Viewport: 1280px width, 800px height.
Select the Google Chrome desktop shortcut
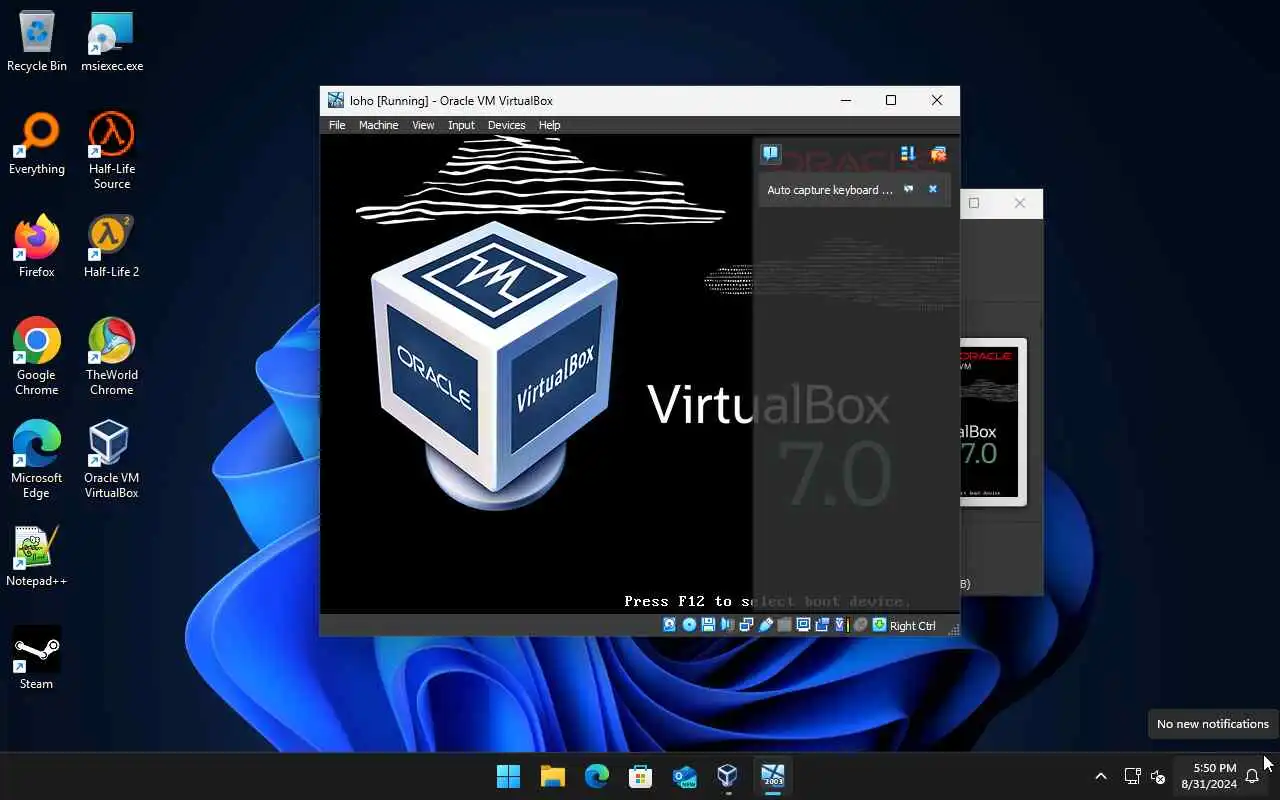tap(37, 357)
